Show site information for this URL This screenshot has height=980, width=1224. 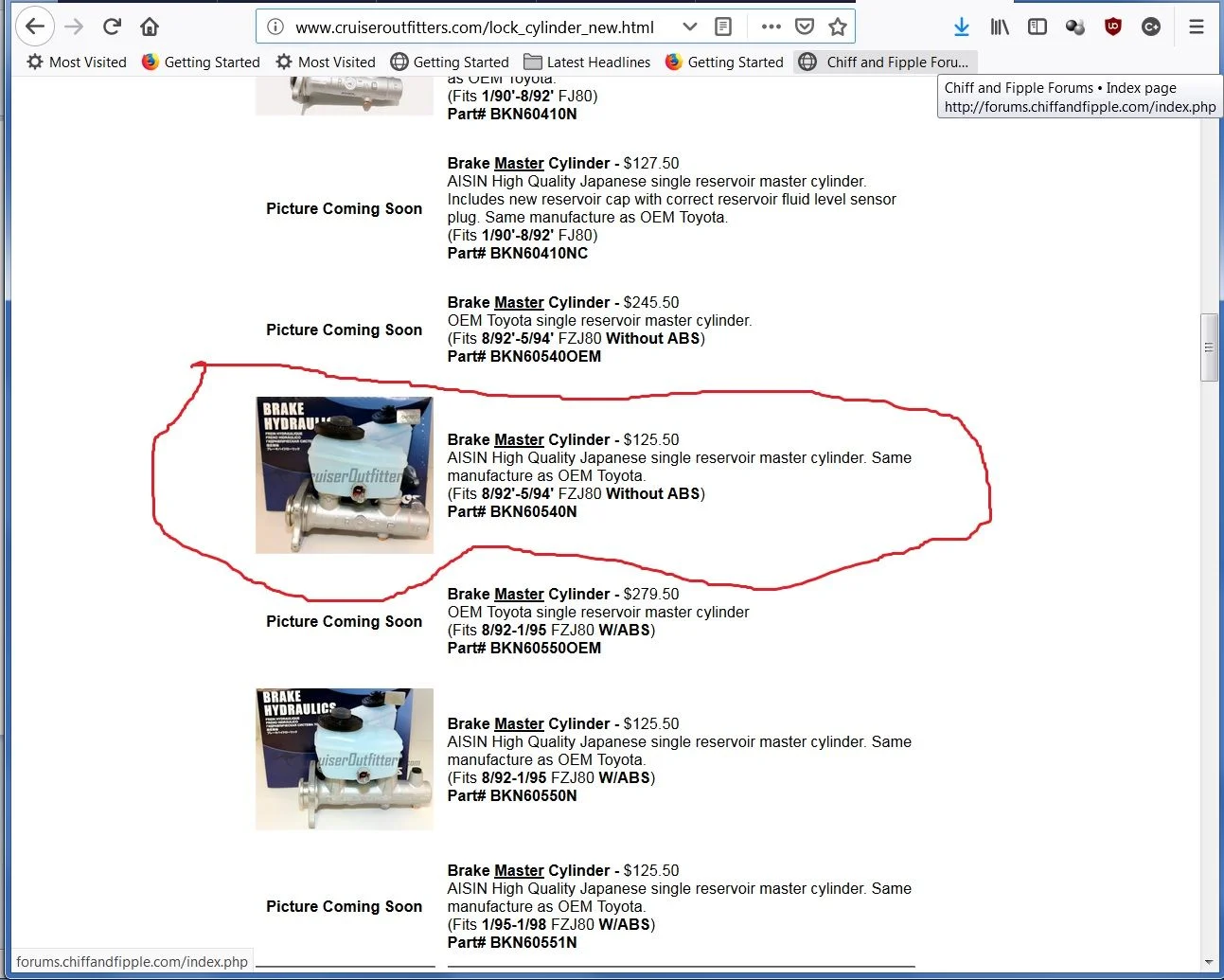[x=275, y=27]
